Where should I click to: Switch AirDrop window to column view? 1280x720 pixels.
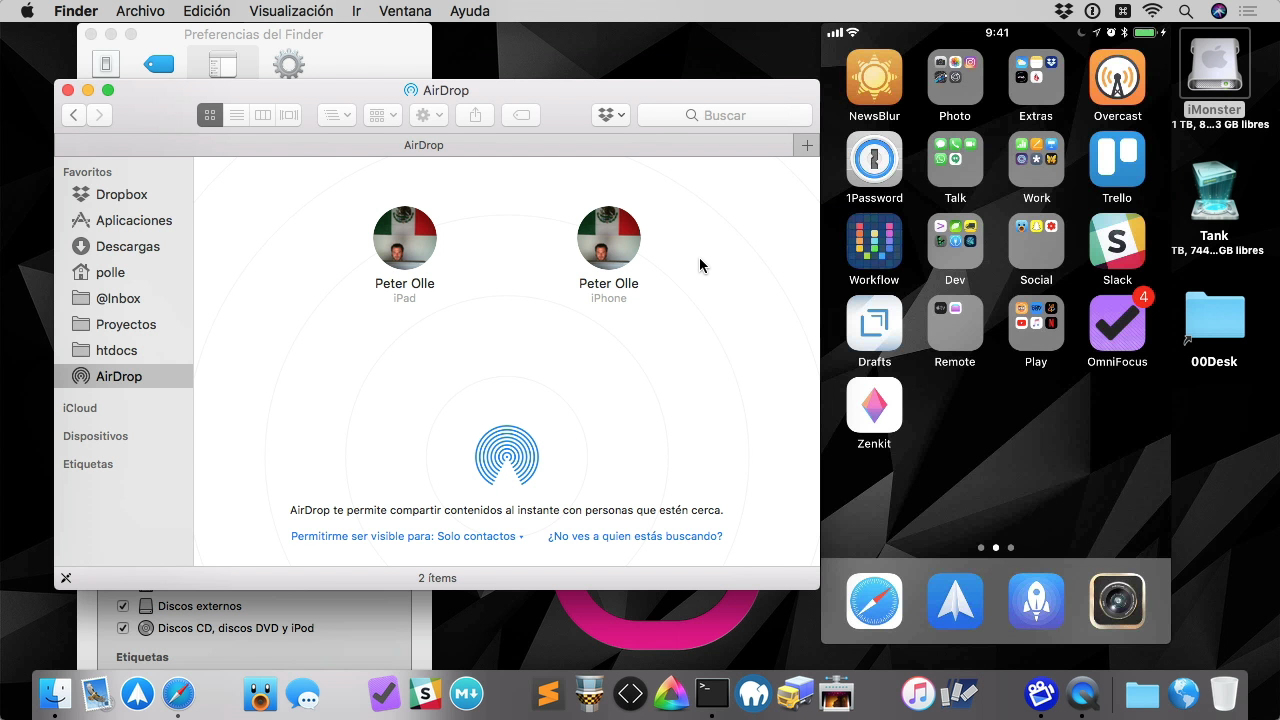[263, 115]
